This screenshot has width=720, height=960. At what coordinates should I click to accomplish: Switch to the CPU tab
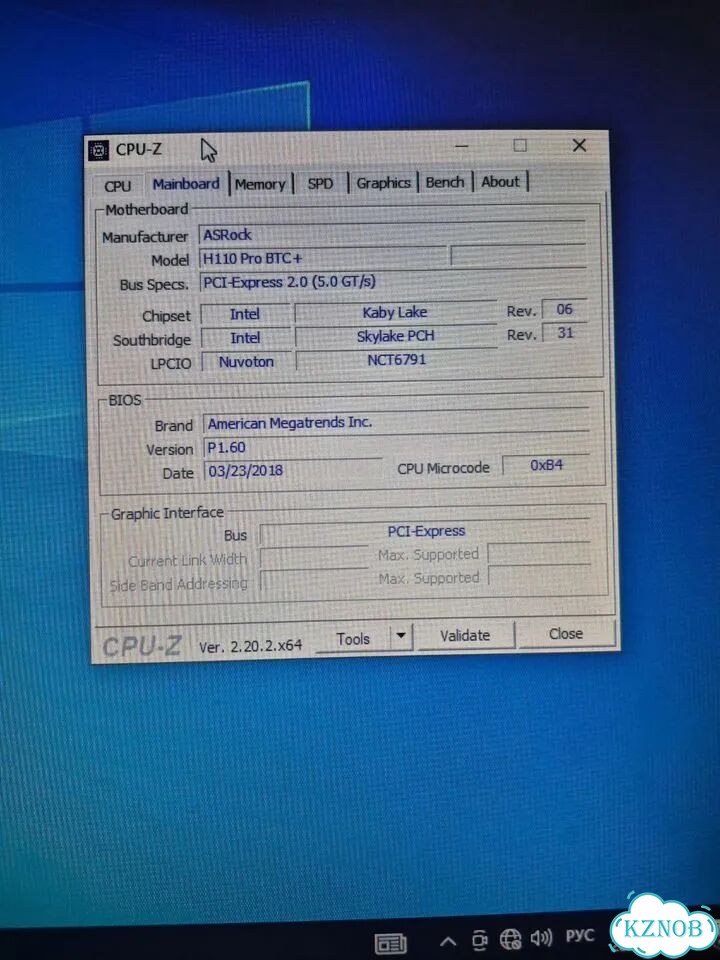pyautogui.click(x=117, y=186)
